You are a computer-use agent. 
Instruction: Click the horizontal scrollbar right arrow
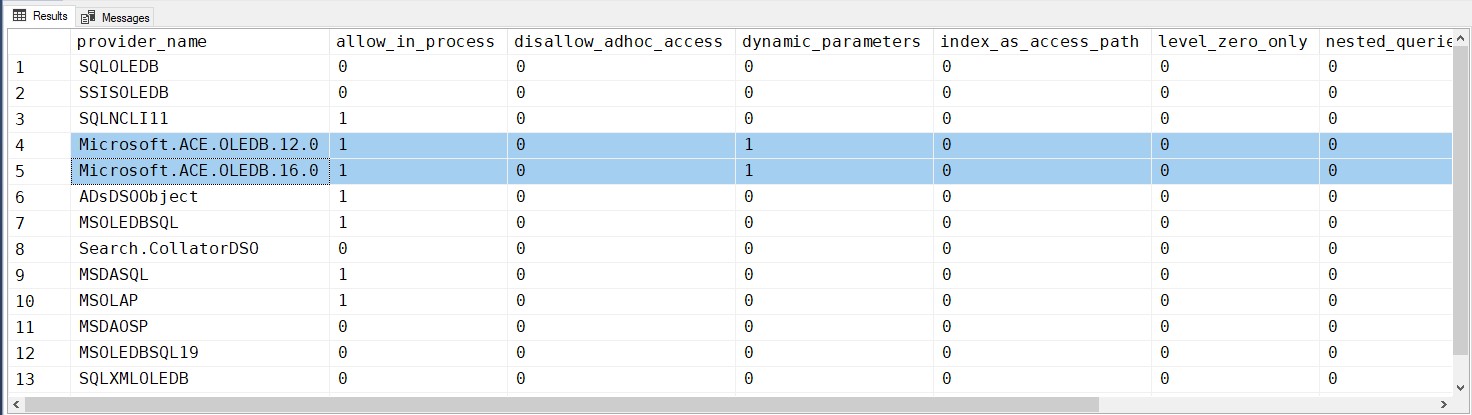pos(1445,405)
